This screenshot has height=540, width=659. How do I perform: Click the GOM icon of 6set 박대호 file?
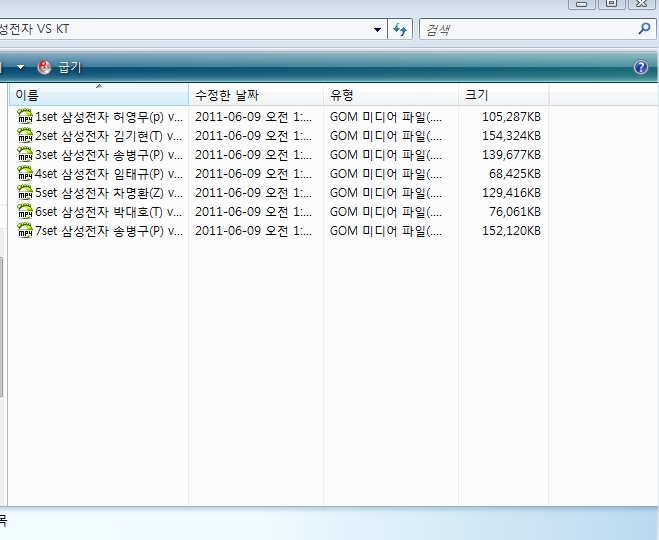pos(25,212)
